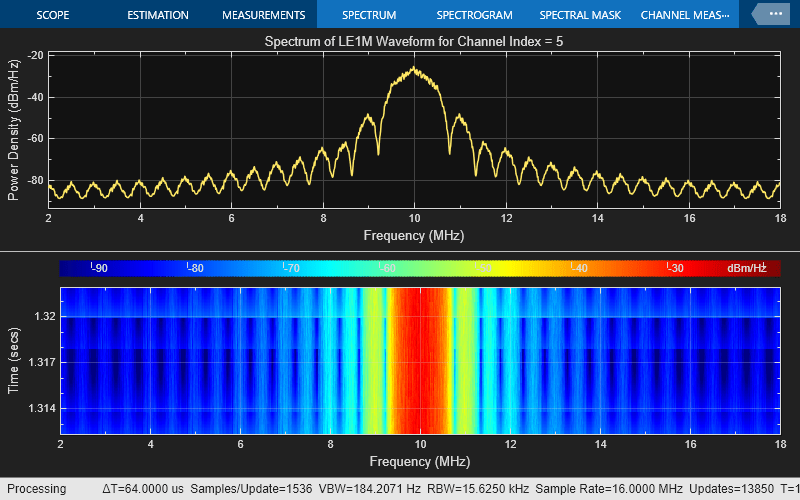This screenshot has height=500, width=800.
Task: Click the -40 mark on the colorbar
Action: coord(579,268)
